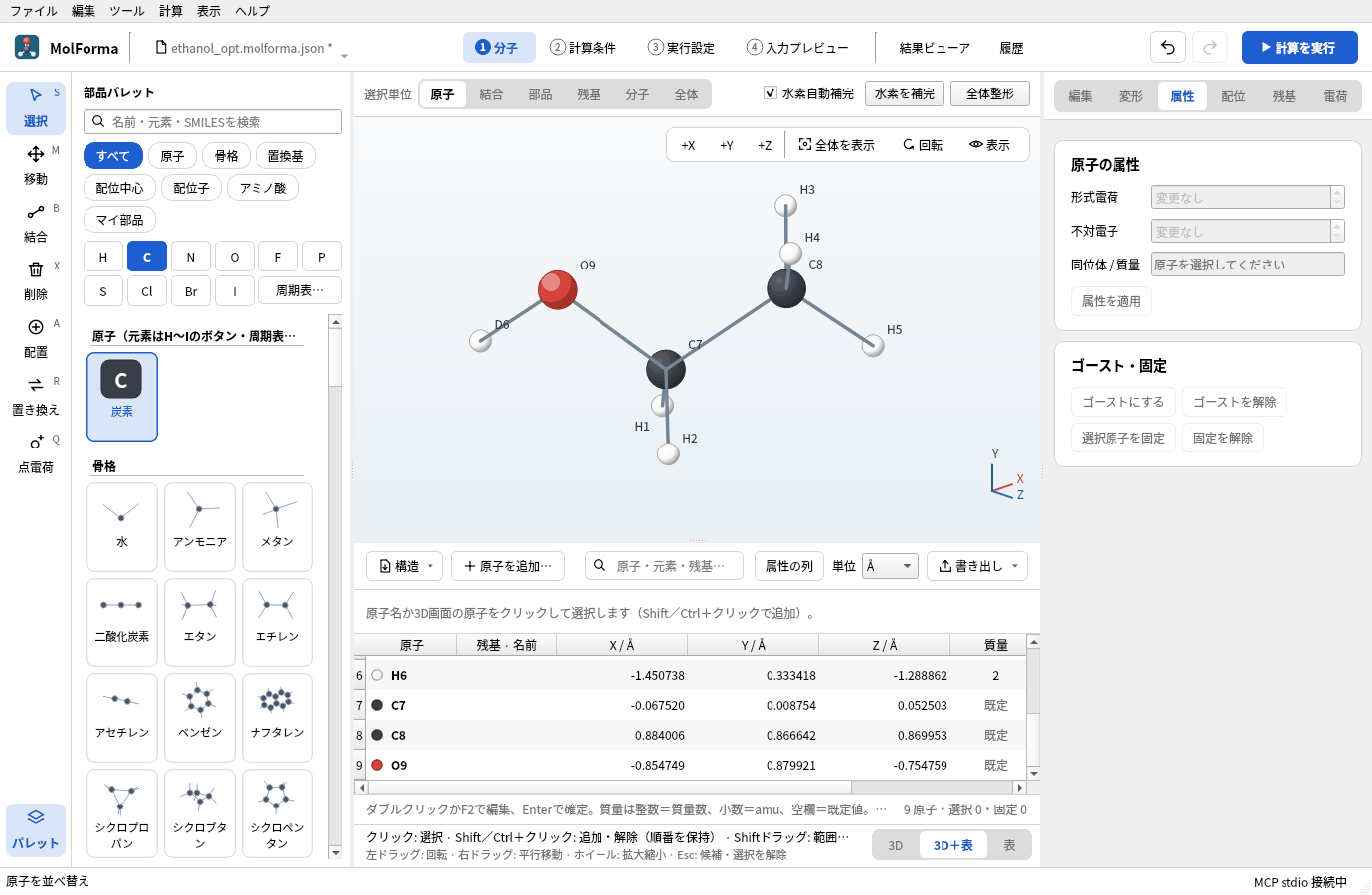Pick the 削除 (delete) trash tool

pyautogui.click(x=36, y=281)
